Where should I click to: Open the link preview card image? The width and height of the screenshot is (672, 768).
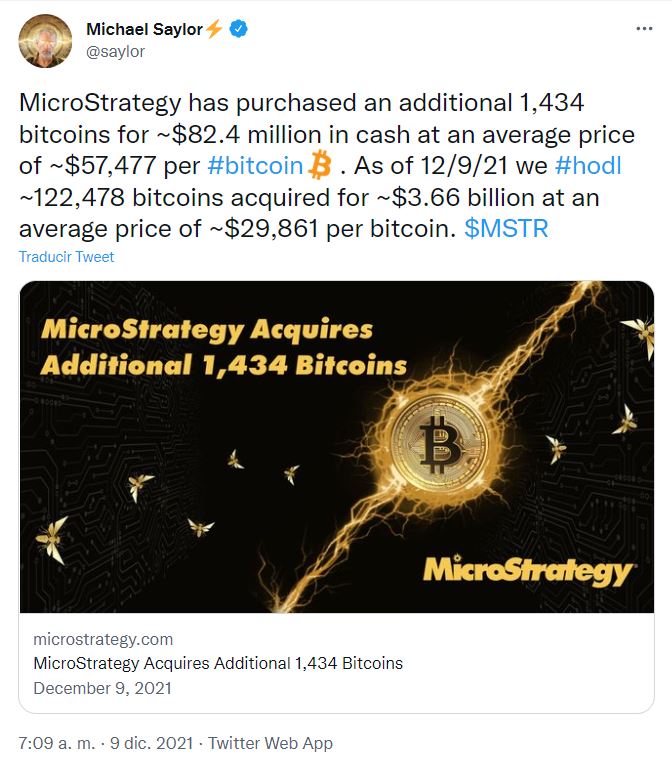pos(336,447)
